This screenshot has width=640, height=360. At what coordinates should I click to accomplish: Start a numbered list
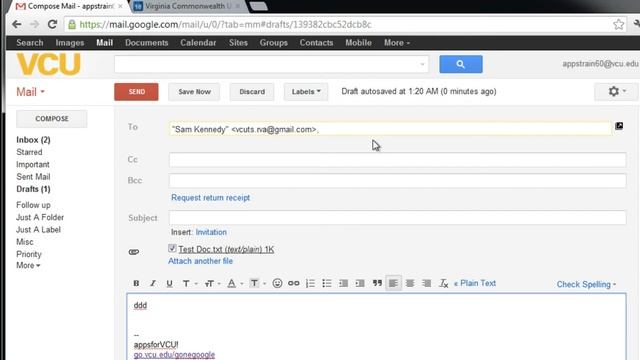click(x=310, y=283)
